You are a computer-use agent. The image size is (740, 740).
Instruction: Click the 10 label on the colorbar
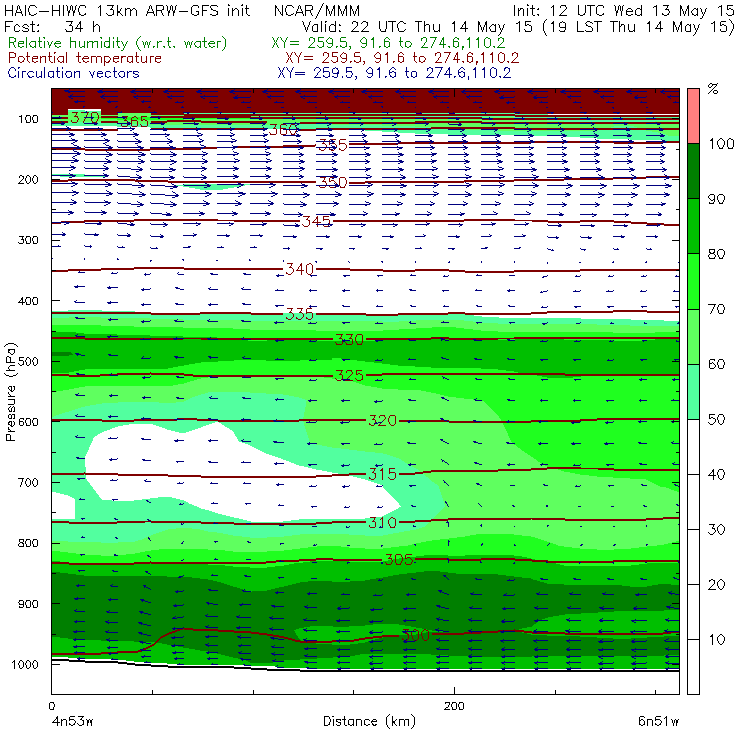[716, 639]
